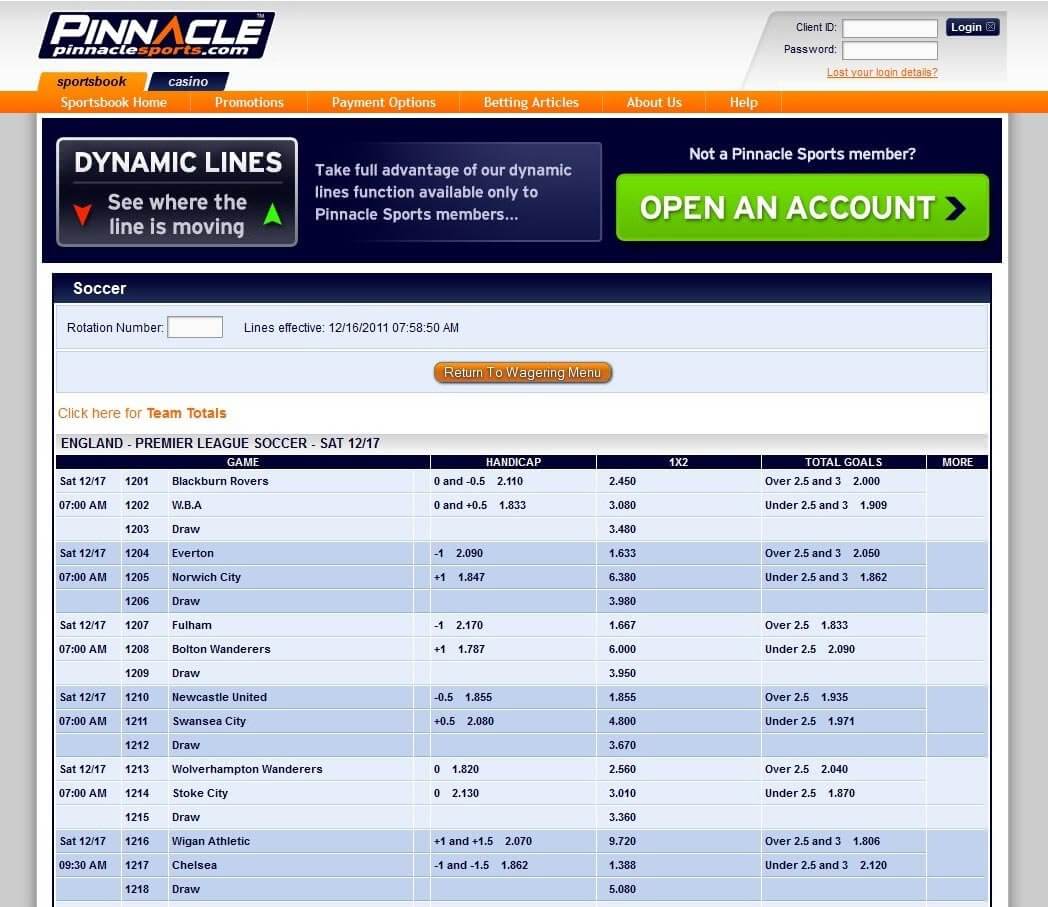Click the Open An Account button

click(x=802, y=207)
